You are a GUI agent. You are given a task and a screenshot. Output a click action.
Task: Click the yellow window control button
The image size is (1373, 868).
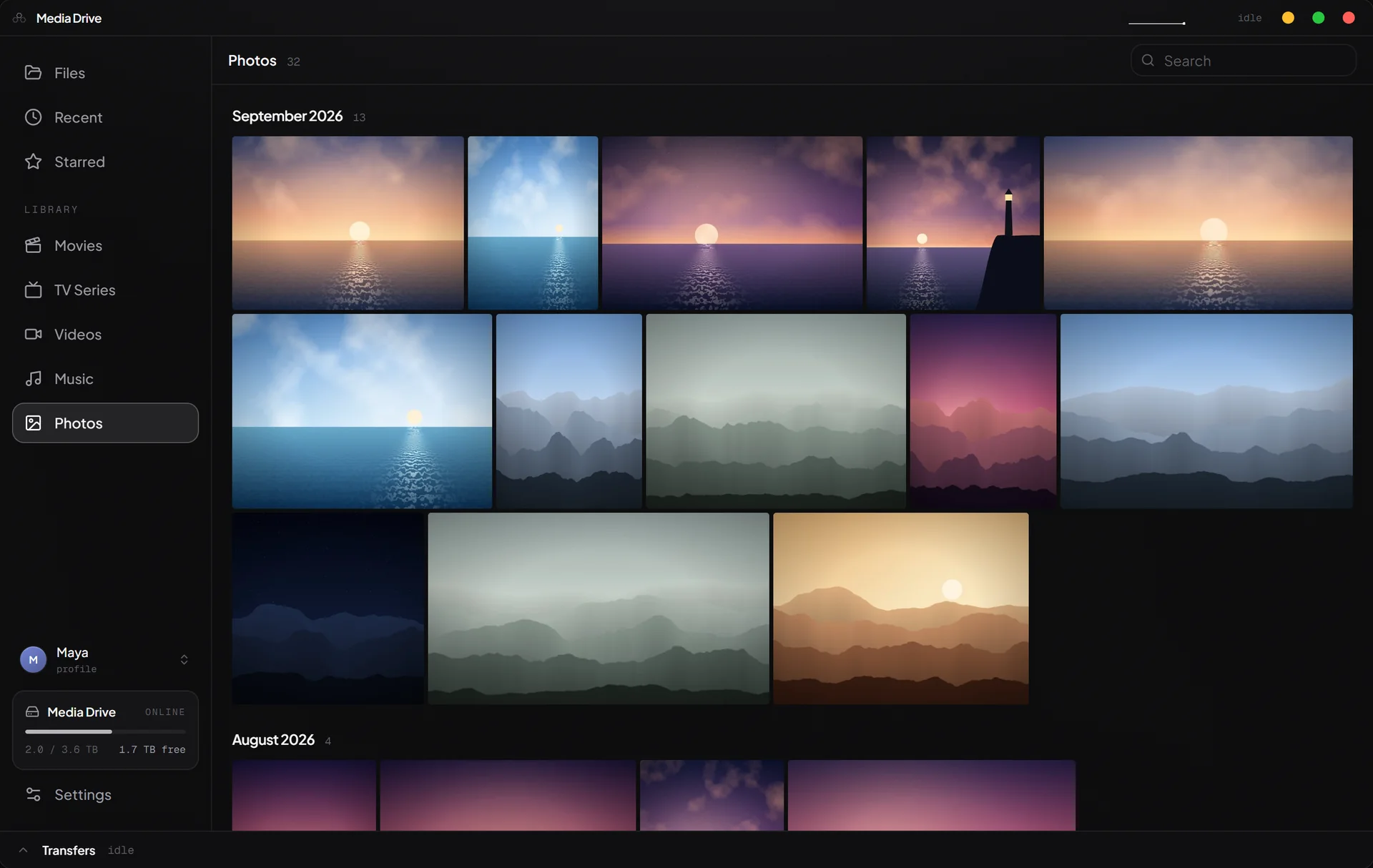coord(1288,18)
